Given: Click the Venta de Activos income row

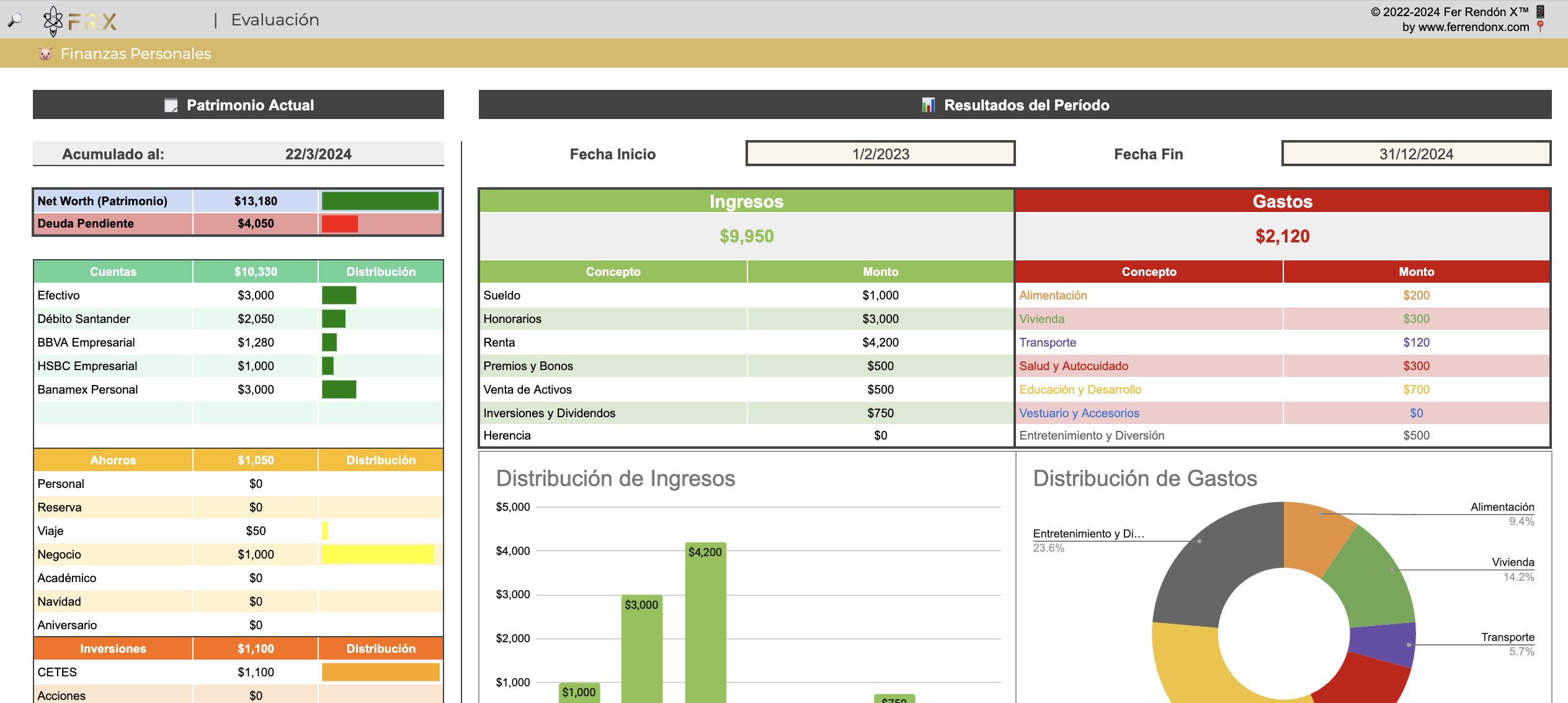Looking at the screenshot, I should pyautogui.click(x=747, y=389).
